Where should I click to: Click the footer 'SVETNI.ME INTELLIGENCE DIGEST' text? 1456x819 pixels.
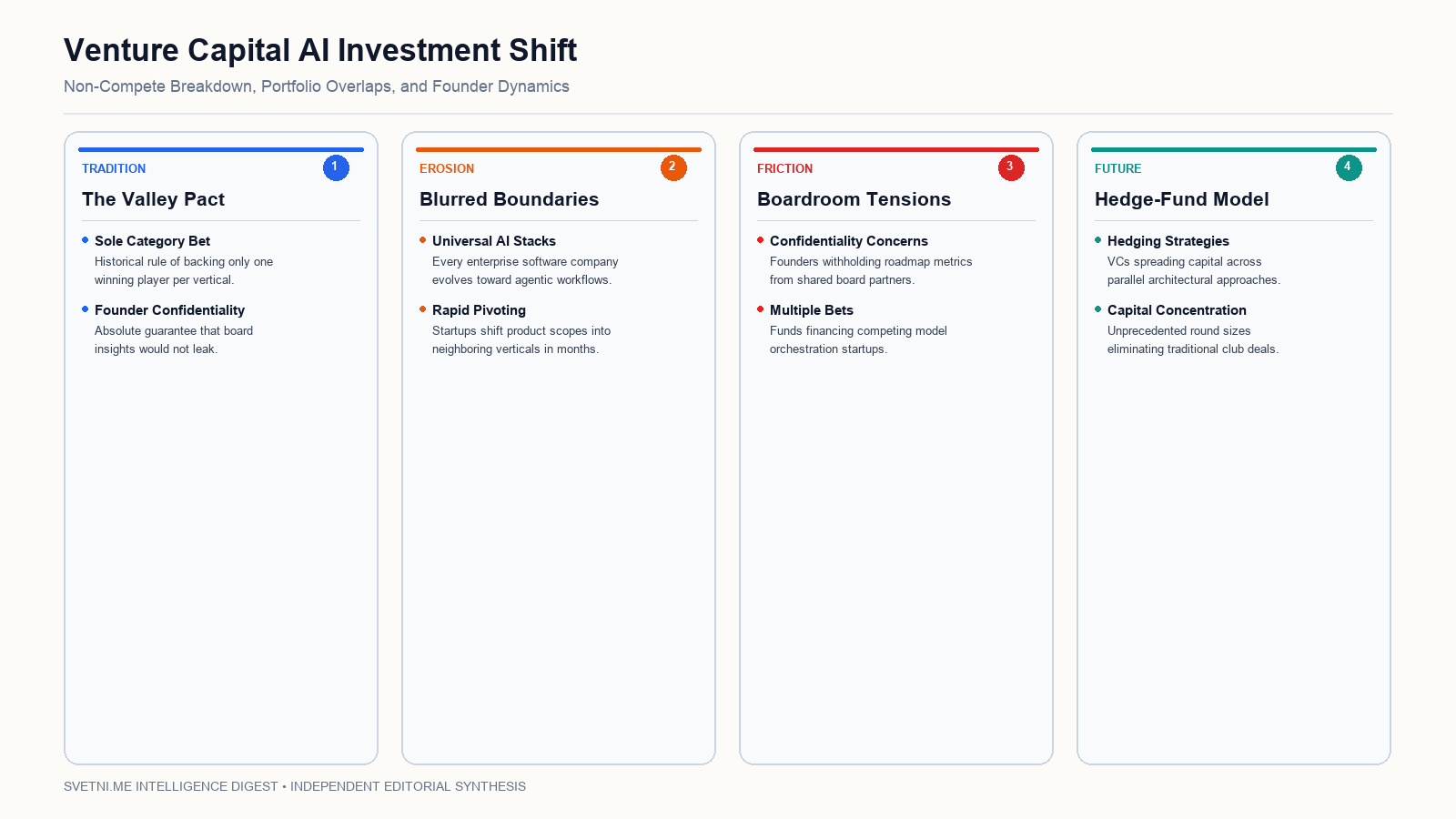(x=171, y=786)
